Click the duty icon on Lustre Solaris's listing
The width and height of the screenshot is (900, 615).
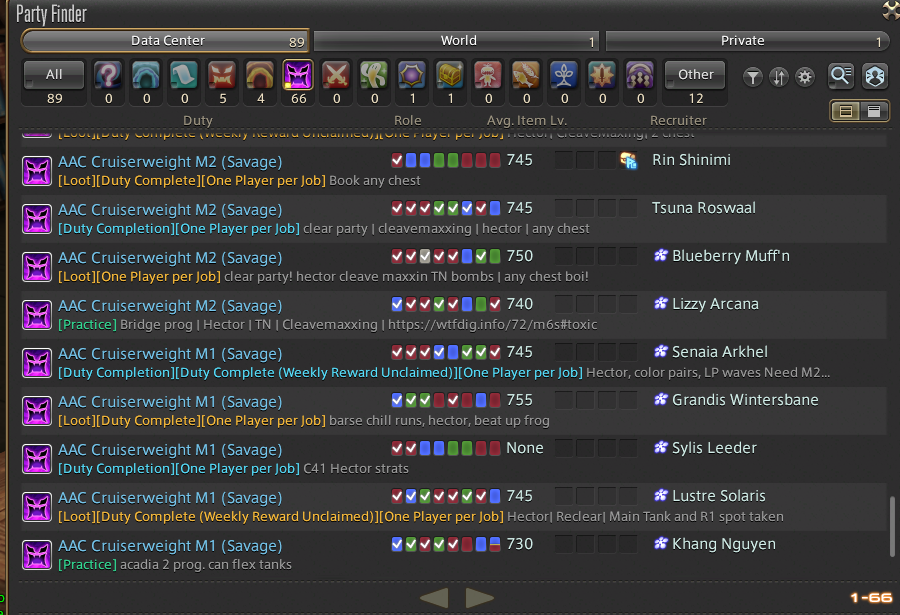37,507
